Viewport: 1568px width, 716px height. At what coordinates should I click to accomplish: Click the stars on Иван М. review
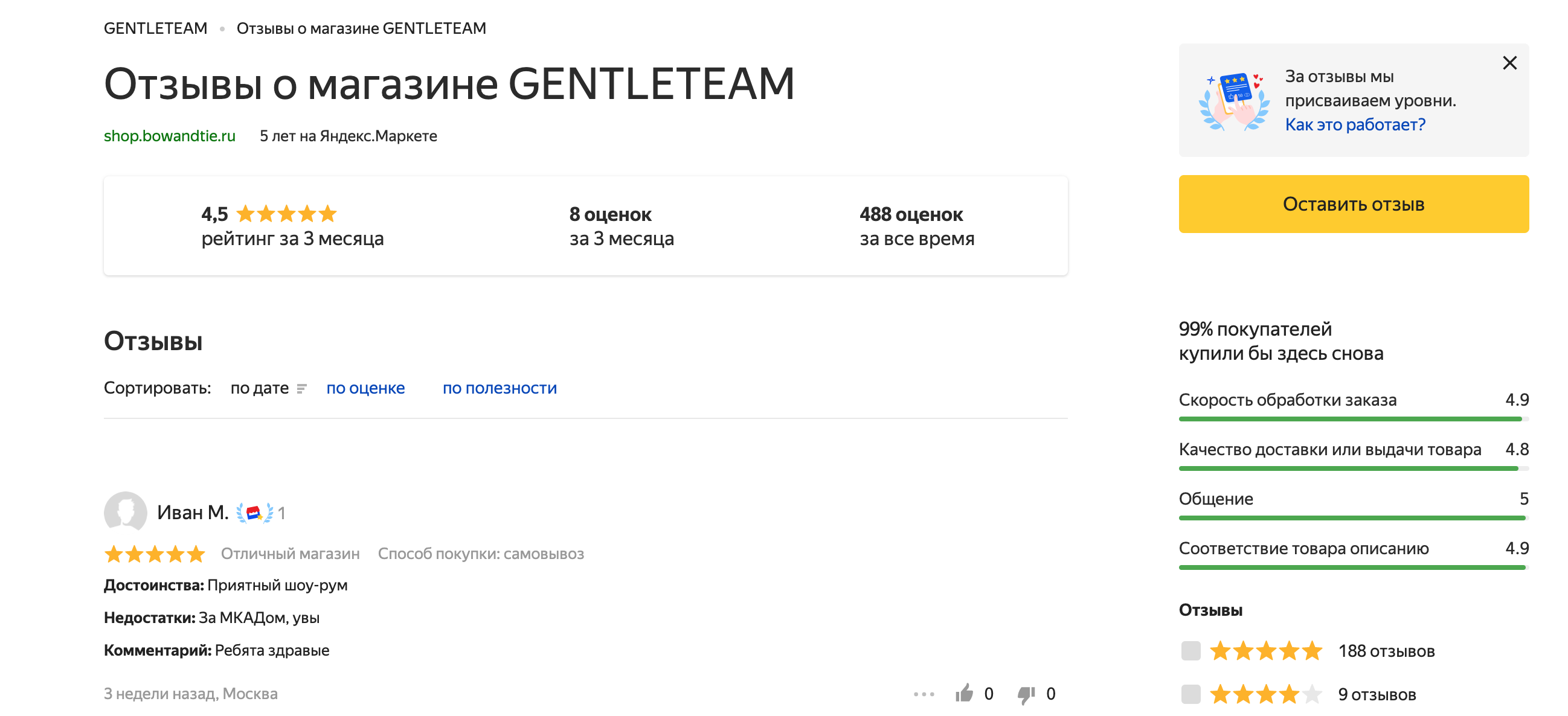155,554
